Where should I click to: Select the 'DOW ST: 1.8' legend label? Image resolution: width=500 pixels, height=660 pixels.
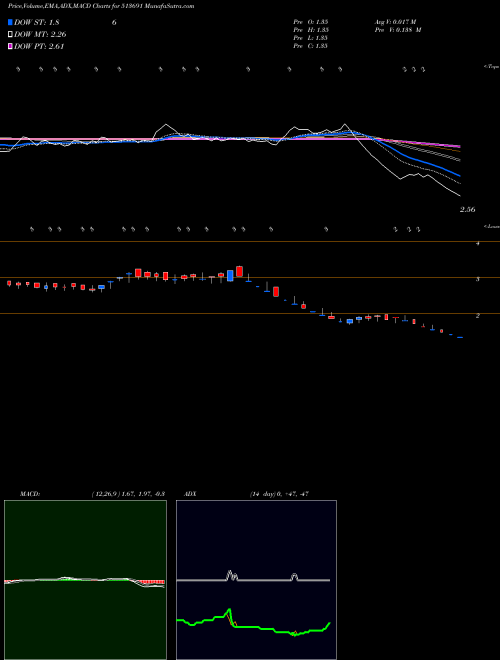click(x=37, y=22)
